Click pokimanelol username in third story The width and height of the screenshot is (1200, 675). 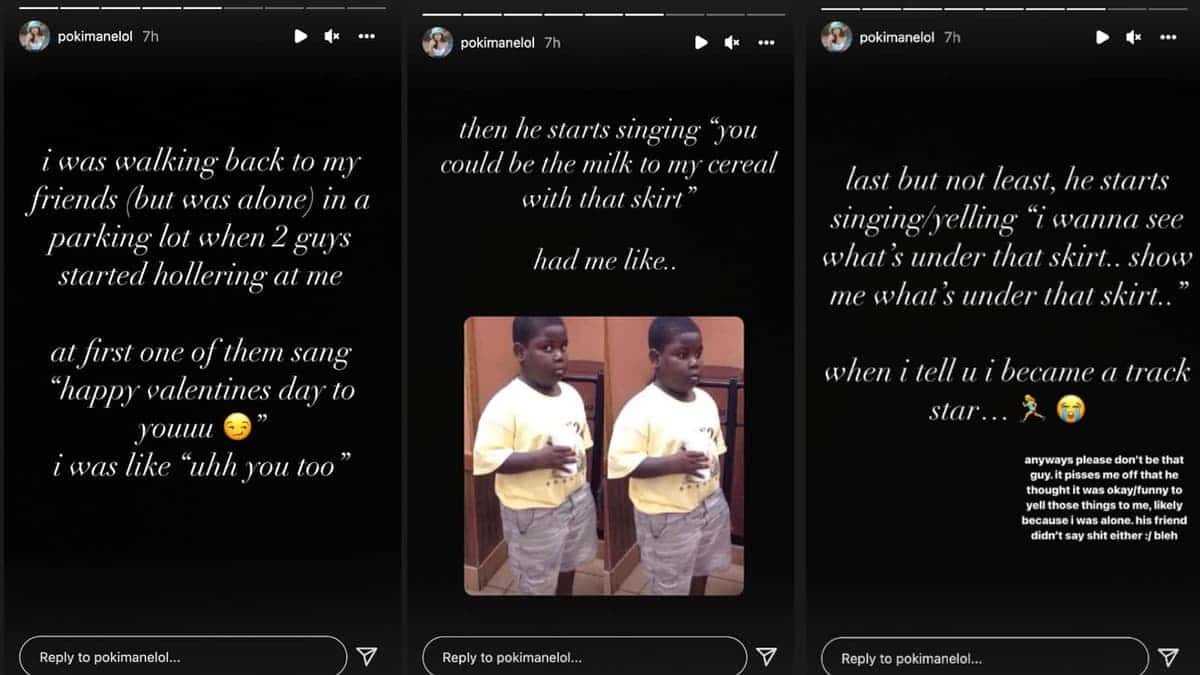coord(897,37)
